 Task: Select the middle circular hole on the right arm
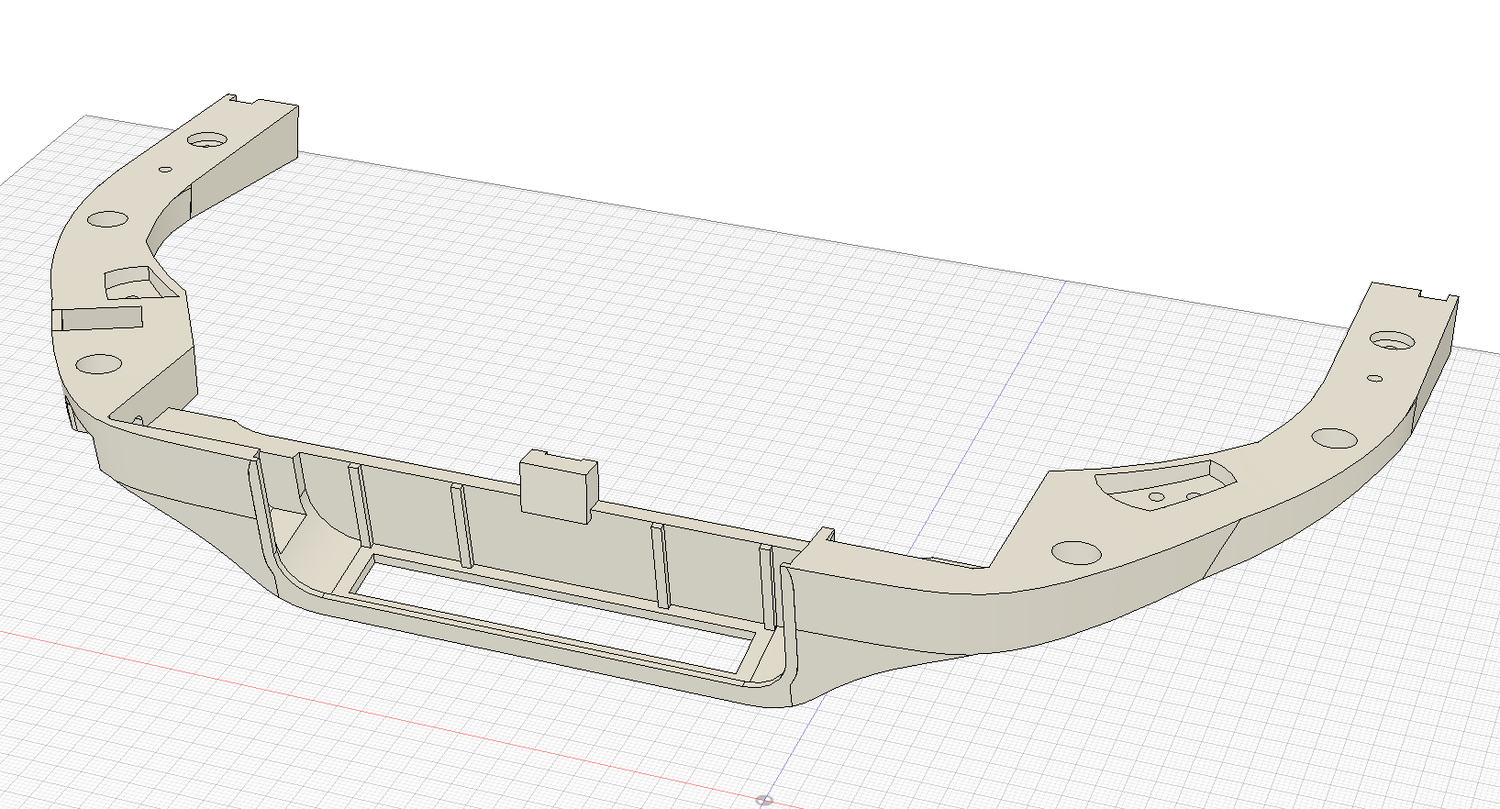tap(1332, 438)
